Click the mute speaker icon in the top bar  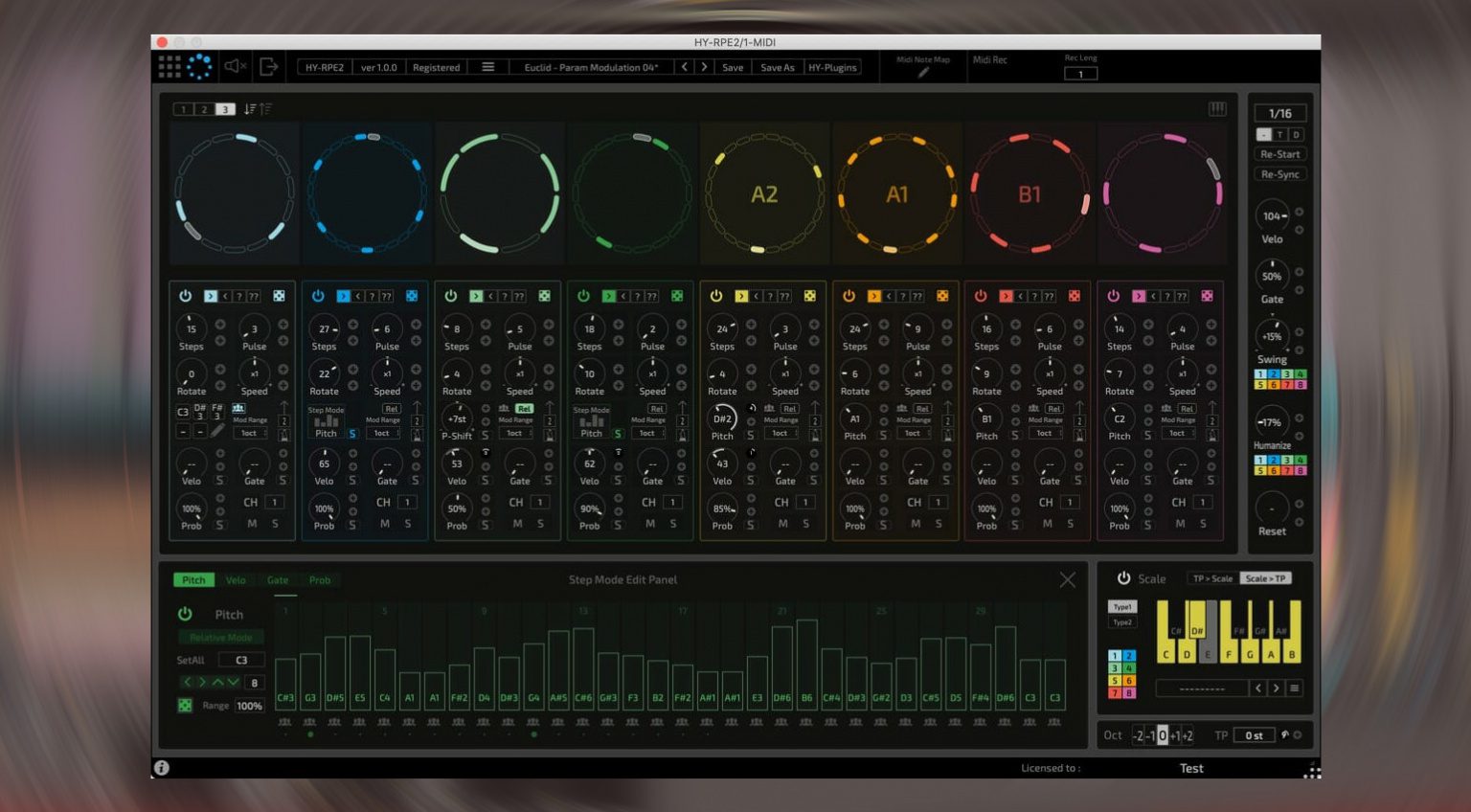(233, 67)
